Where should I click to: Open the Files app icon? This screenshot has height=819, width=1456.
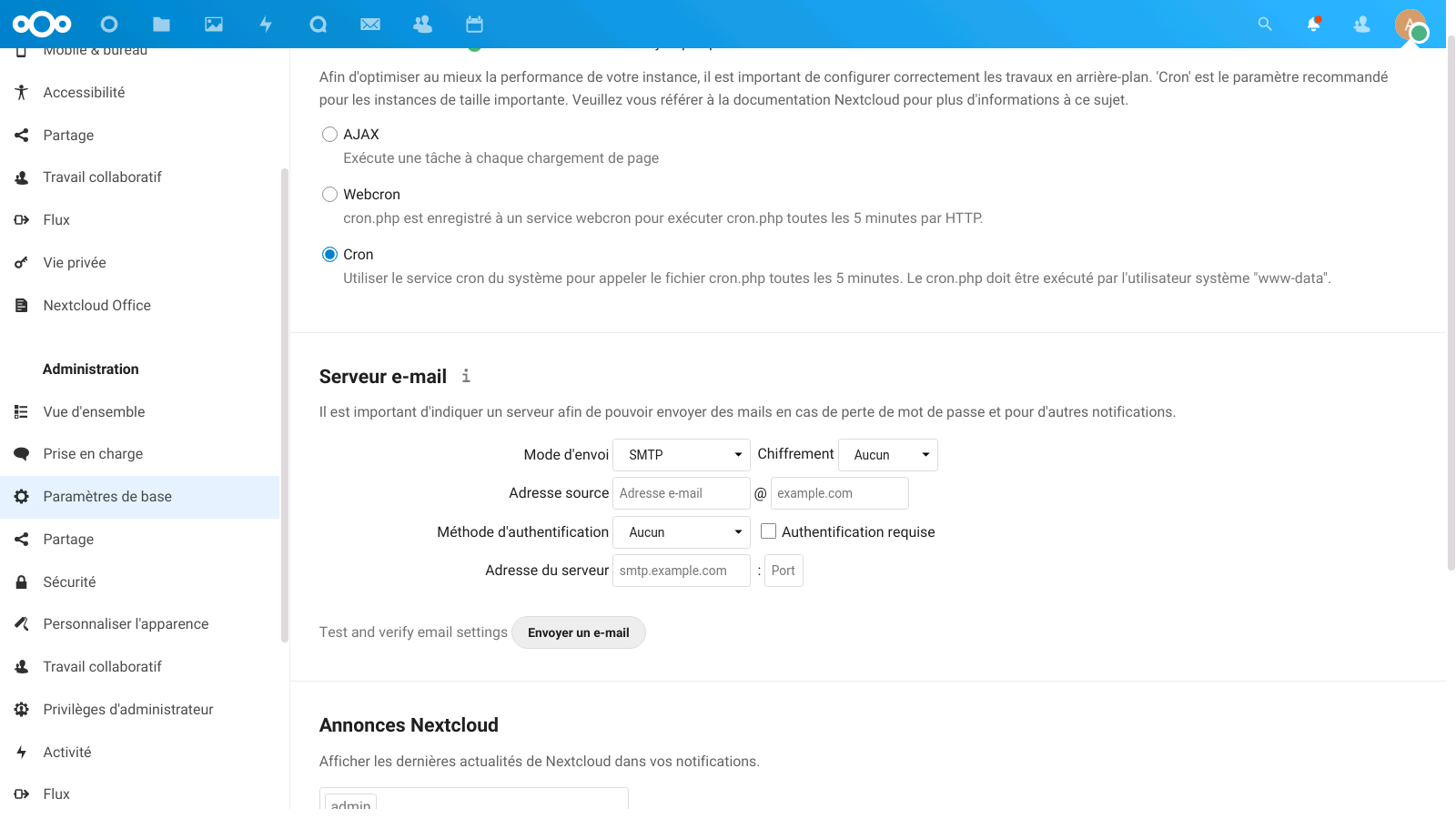coord(161,25)
